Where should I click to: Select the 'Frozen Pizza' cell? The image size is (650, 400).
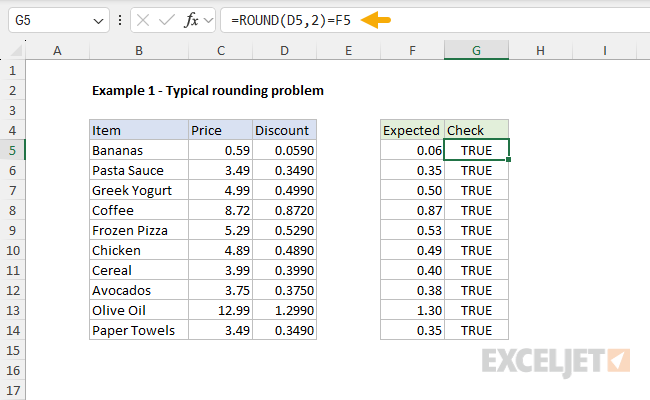point(139,230)
